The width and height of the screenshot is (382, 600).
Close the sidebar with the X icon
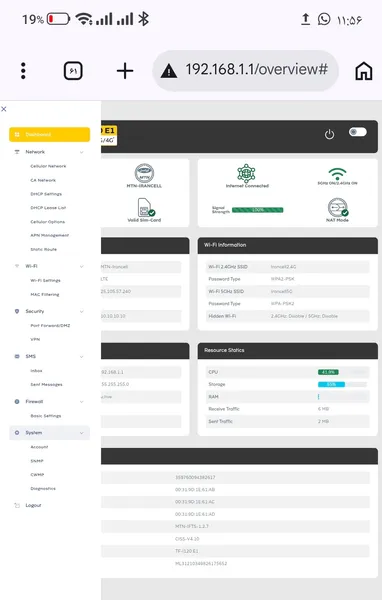coord(4,109)
